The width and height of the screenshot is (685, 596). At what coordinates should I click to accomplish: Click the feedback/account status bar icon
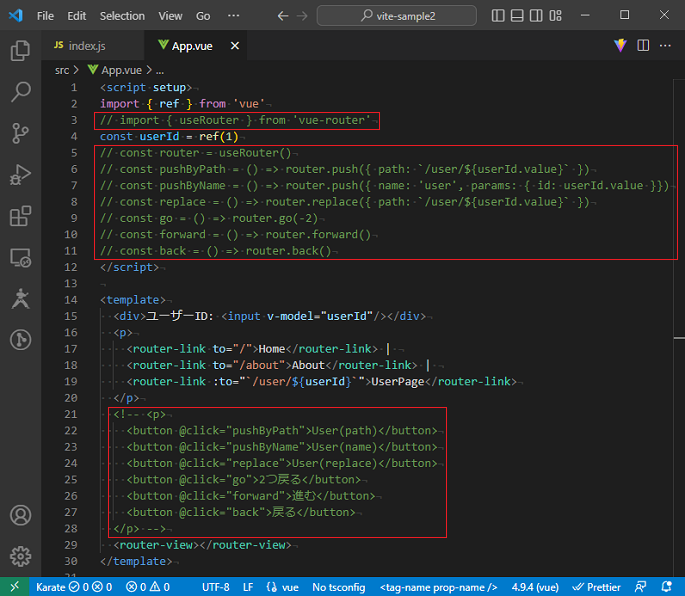(640, 587)
